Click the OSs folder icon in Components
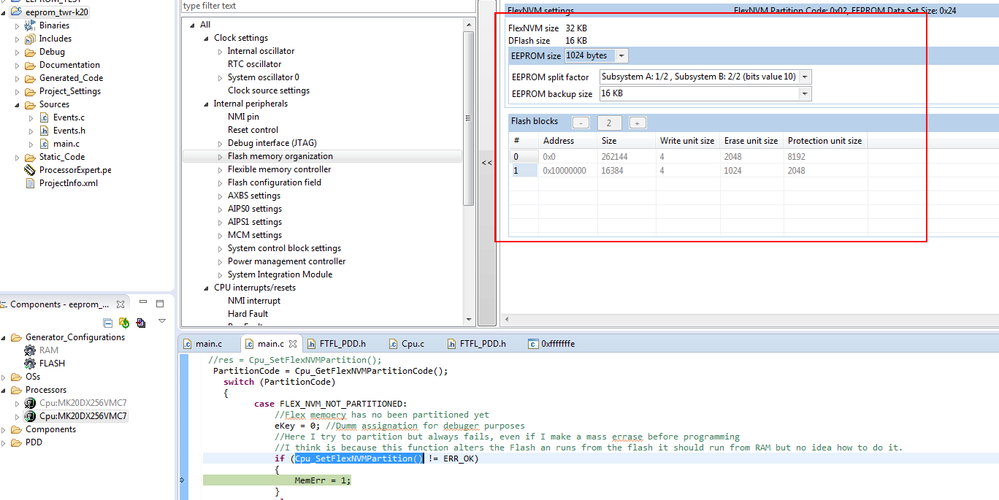This screenshot has height=500, width=999. coord(16,376)
